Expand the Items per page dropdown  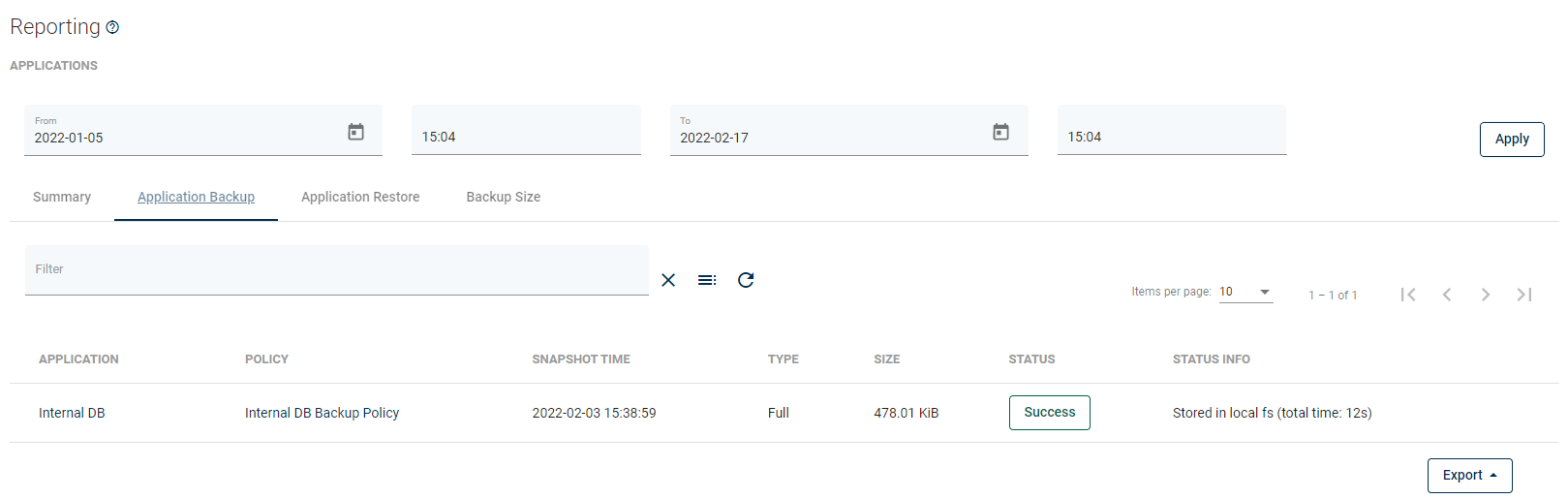(x=1245, y=292)
